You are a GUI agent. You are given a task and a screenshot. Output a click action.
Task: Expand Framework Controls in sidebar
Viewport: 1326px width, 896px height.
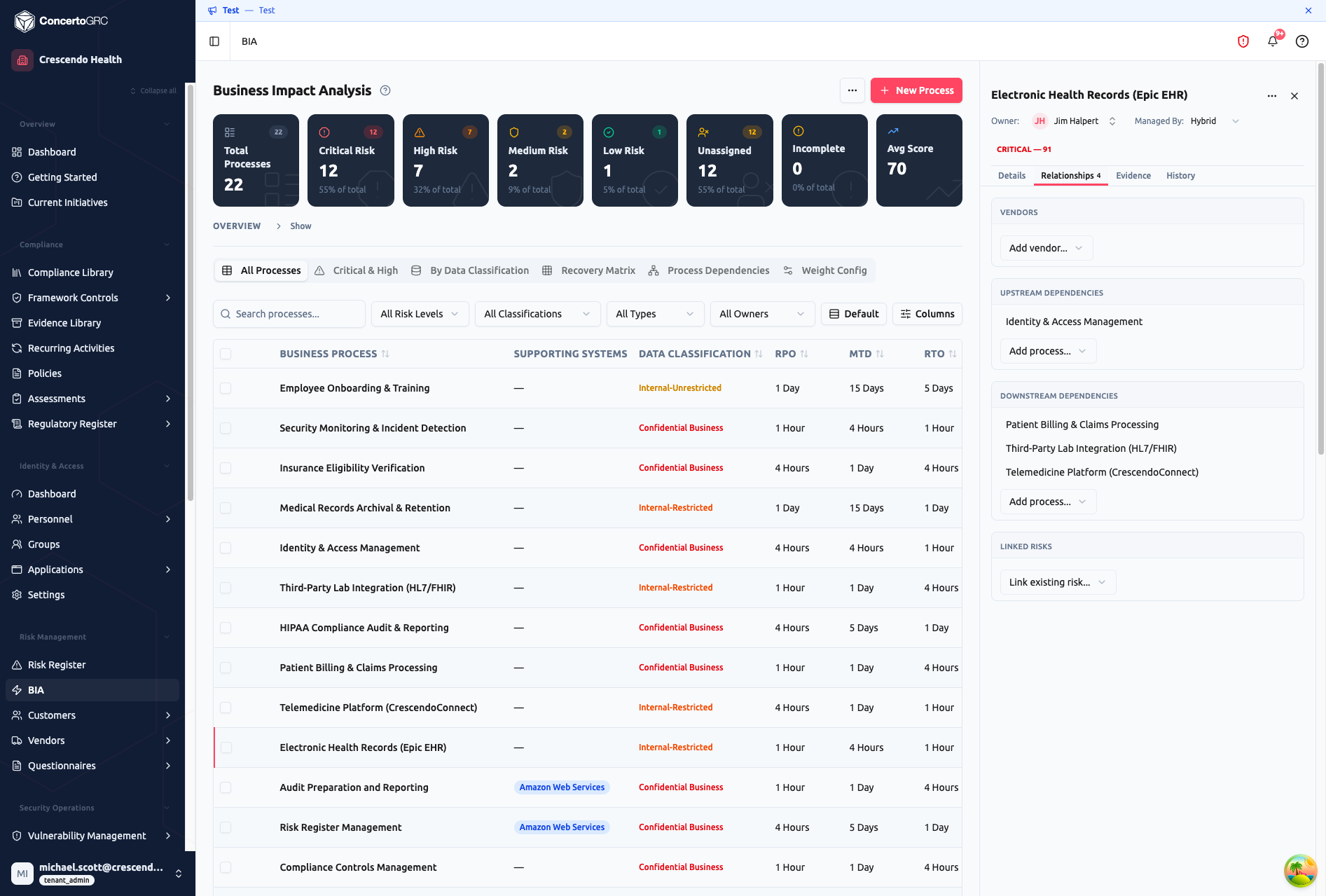(x=168, y=298)
